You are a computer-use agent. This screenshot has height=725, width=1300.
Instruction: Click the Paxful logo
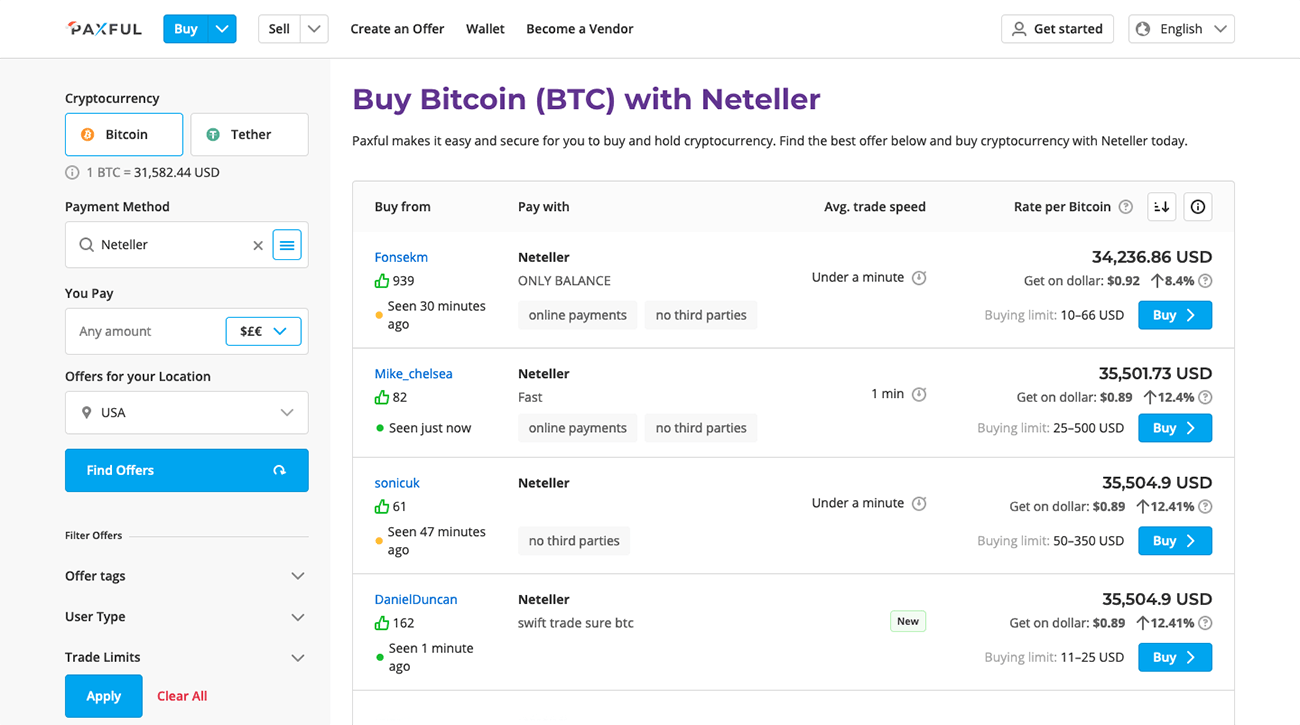(x=105, y=29)
